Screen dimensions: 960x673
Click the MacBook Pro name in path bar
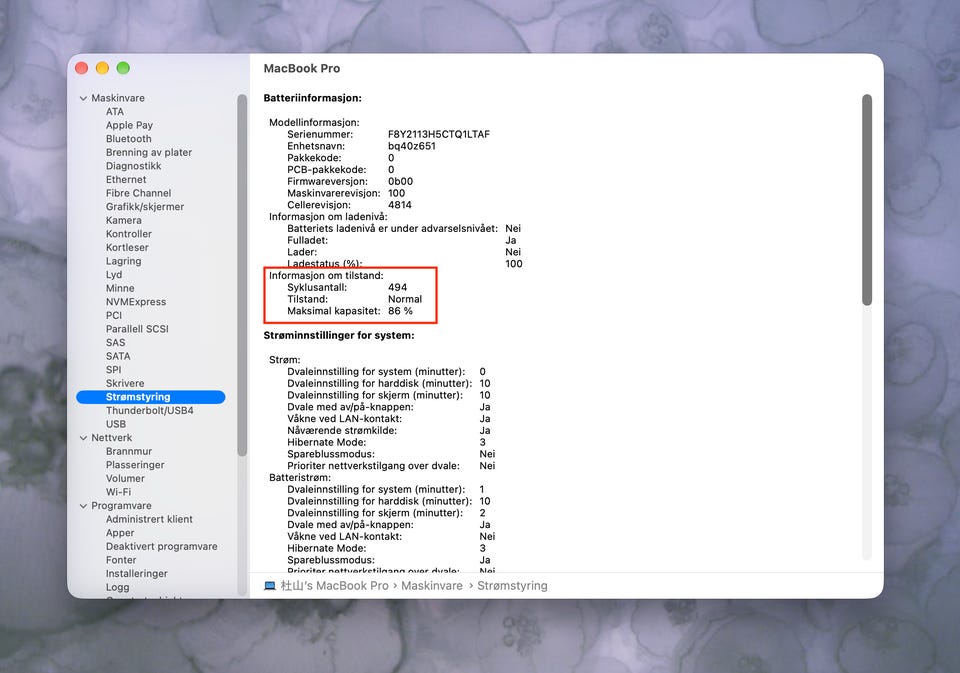point(334,586)
